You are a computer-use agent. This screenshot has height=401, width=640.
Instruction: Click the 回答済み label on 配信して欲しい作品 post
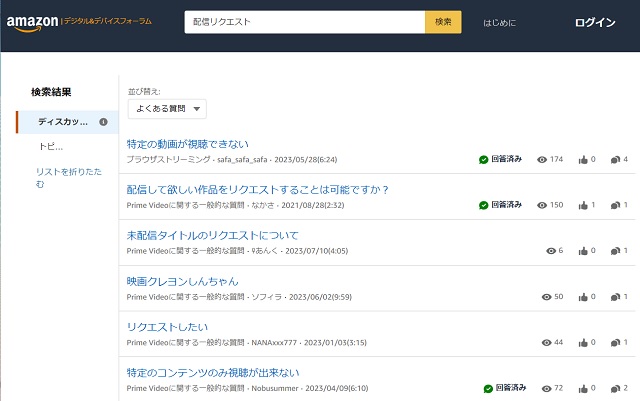tap(507, 205)
